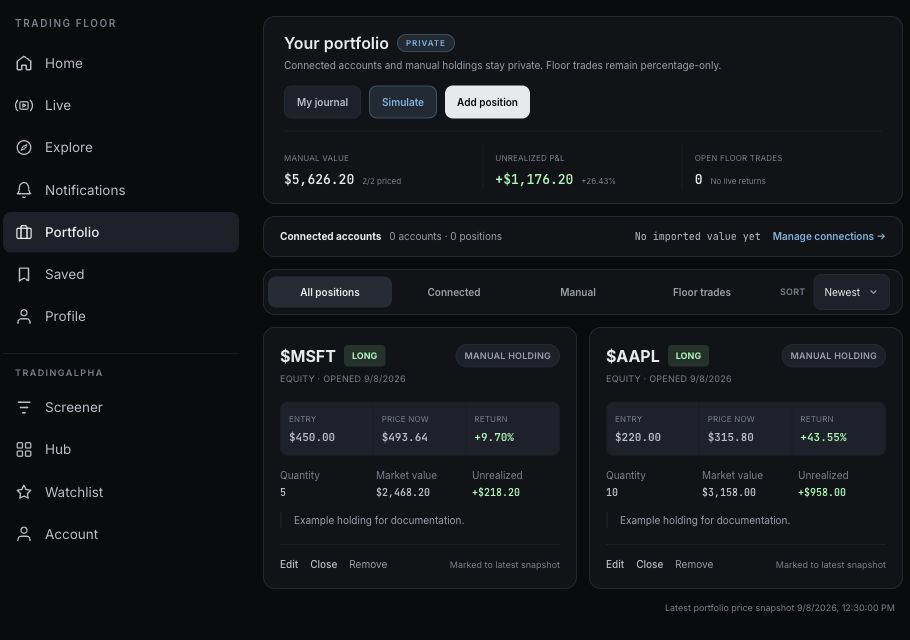Click the LONG badge on $MSFT

364,356
